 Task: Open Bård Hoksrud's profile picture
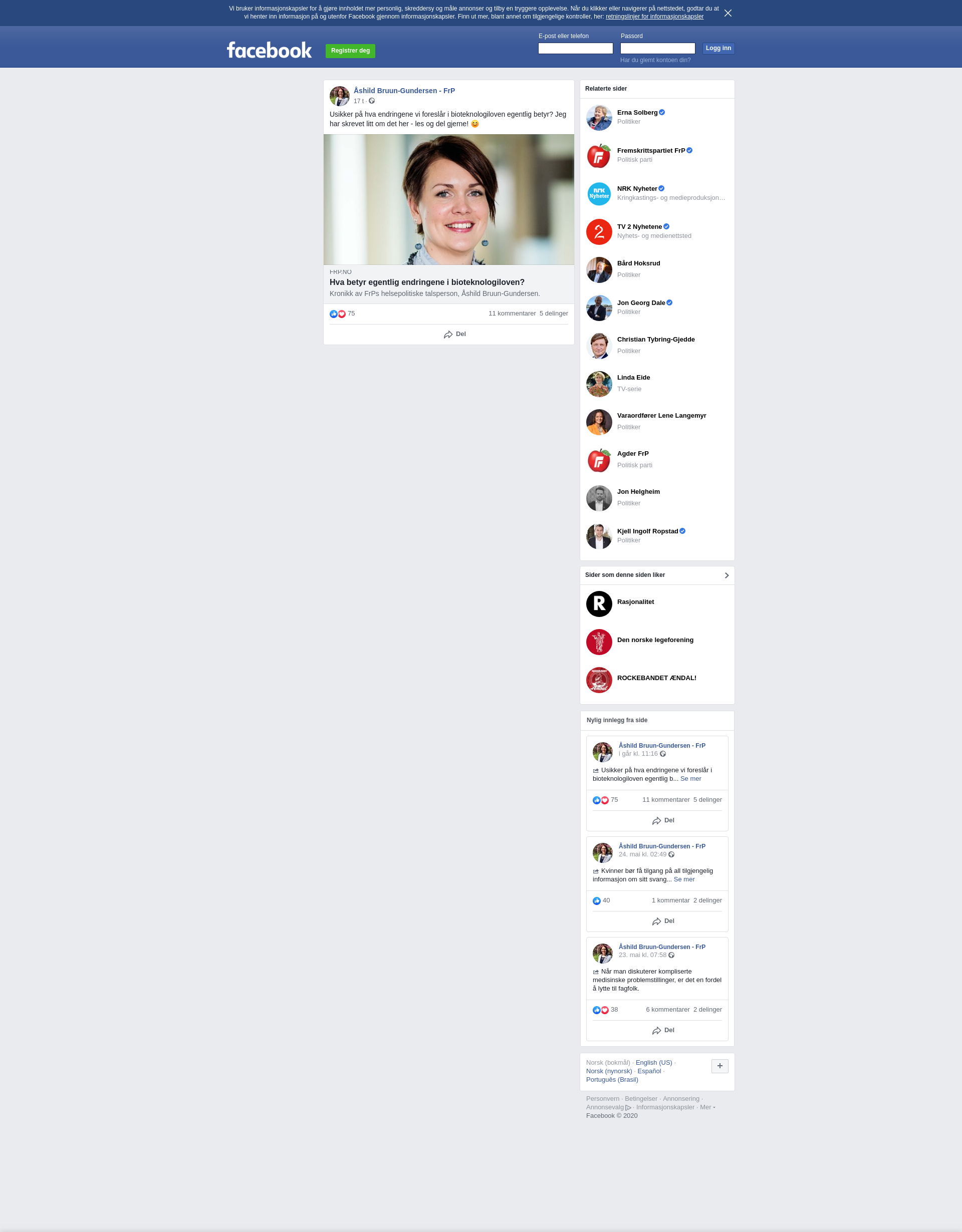click(x=599, y=269)
